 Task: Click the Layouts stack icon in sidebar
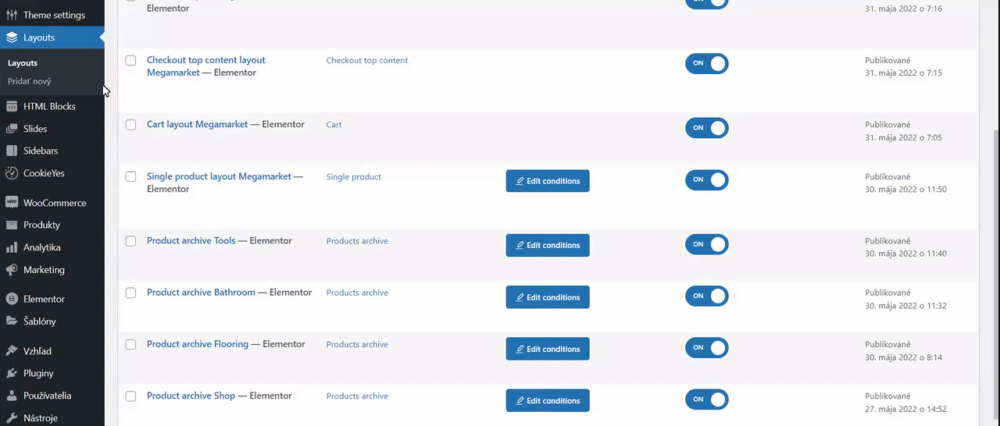[11, 38]
